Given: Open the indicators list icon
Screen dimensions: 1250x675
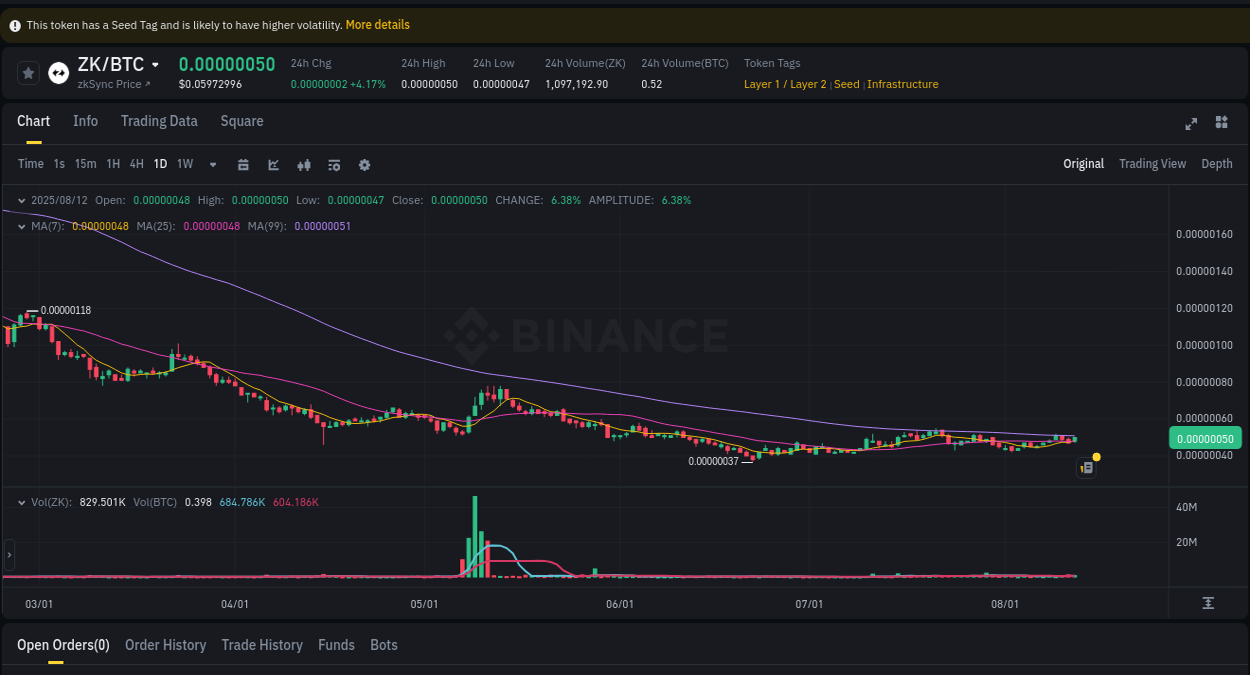Looking at the screenshot, I should pyautogui.click(x=334, y=164).
